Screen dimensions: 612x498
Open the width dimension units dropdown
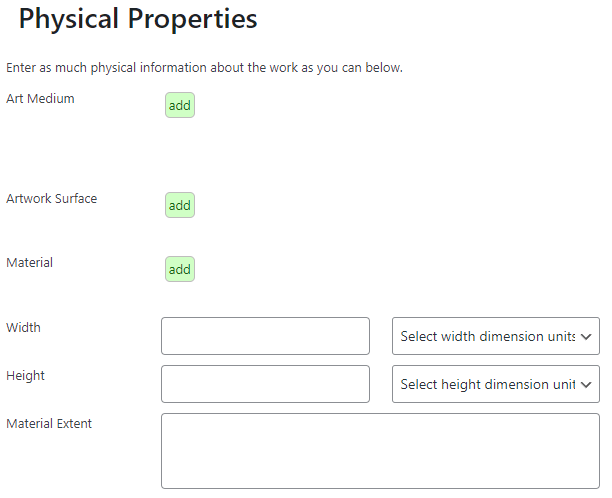click(x=495, y=336)
